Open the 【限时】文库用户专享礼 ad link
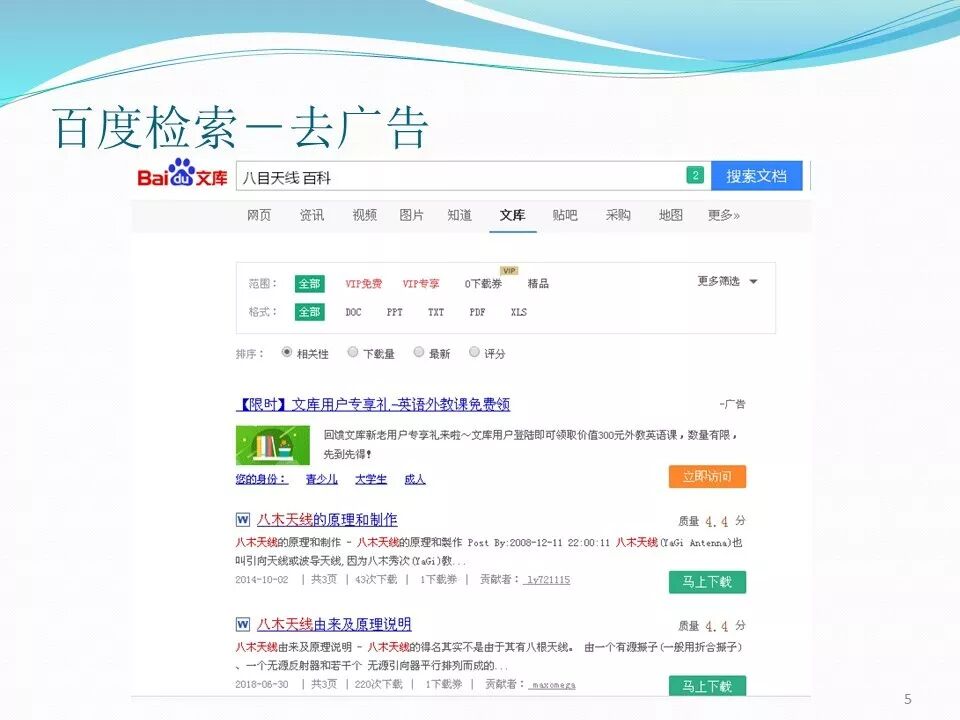 (373, 404)
